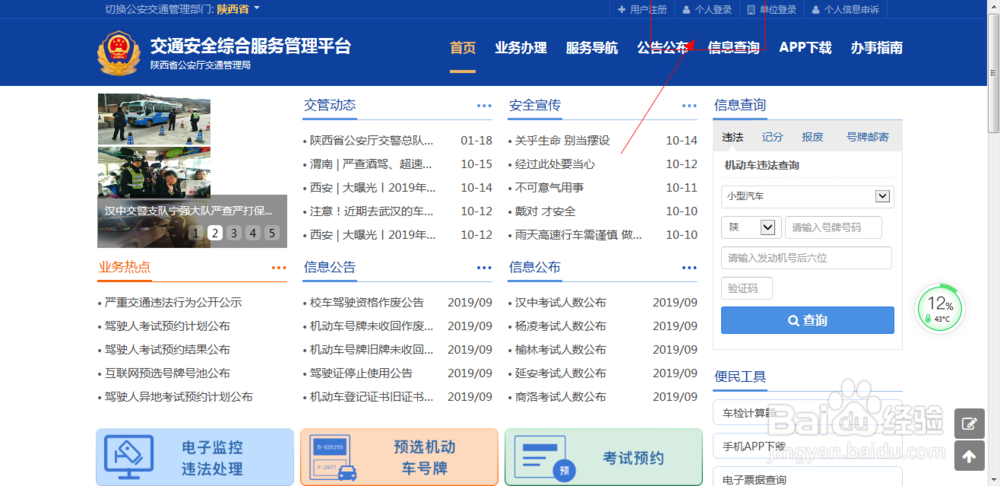The image size is (1000, 486).
Task: Select the 报废 query tab
Action: (x=812, y=137)
